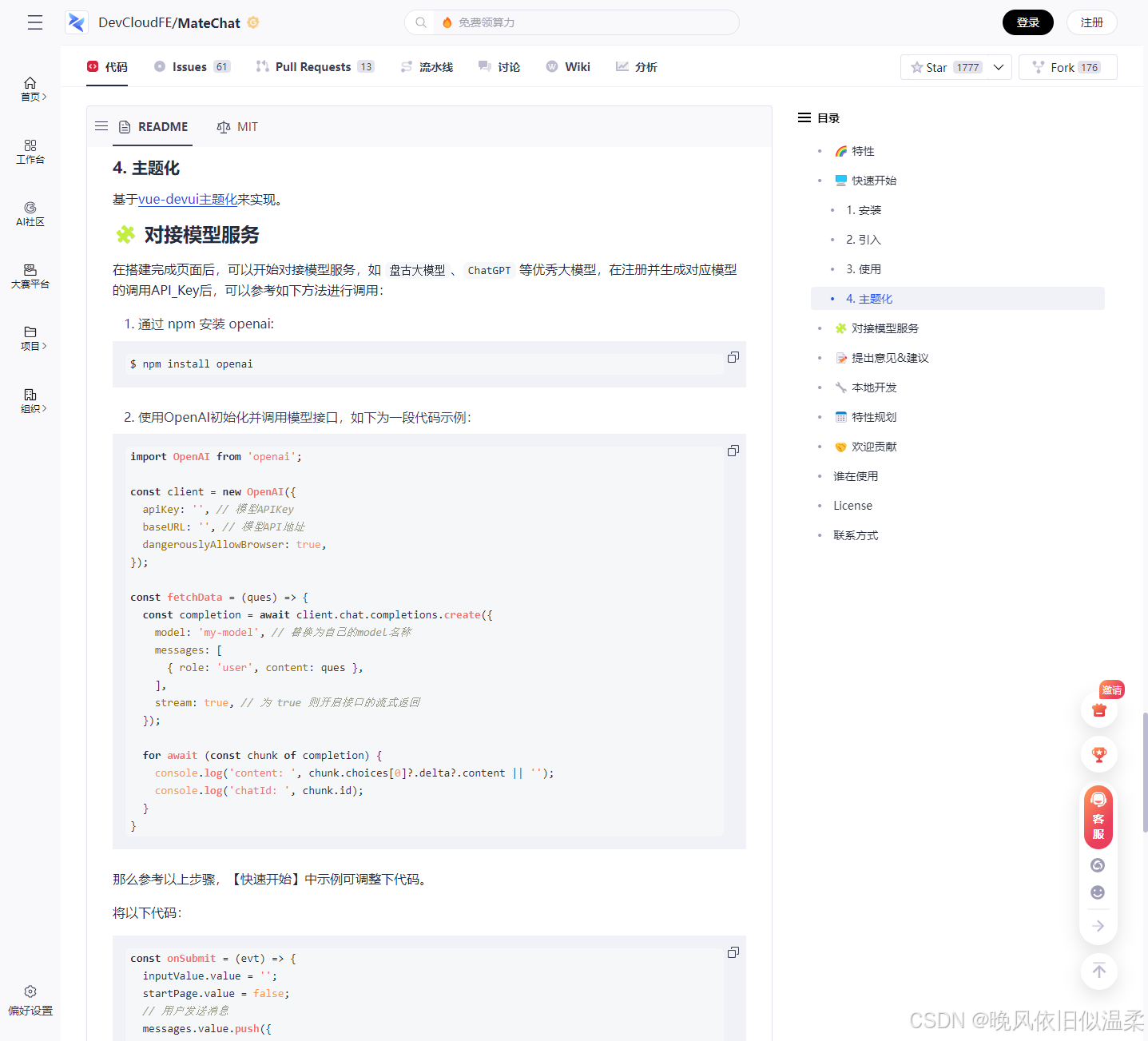Open the Star dropdown arrow
Viewport: 1148px width, 1041px height.
pyautogui.click(x=999, y=67)
